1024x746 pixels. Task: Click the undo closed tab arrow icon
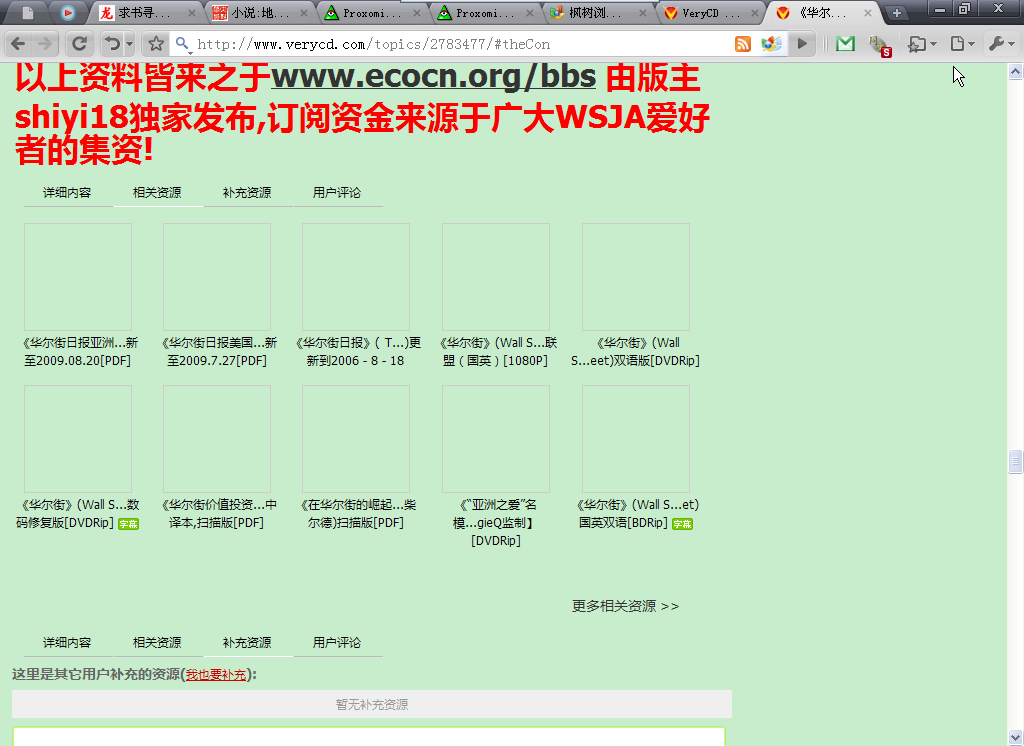(x=112, y=44)
